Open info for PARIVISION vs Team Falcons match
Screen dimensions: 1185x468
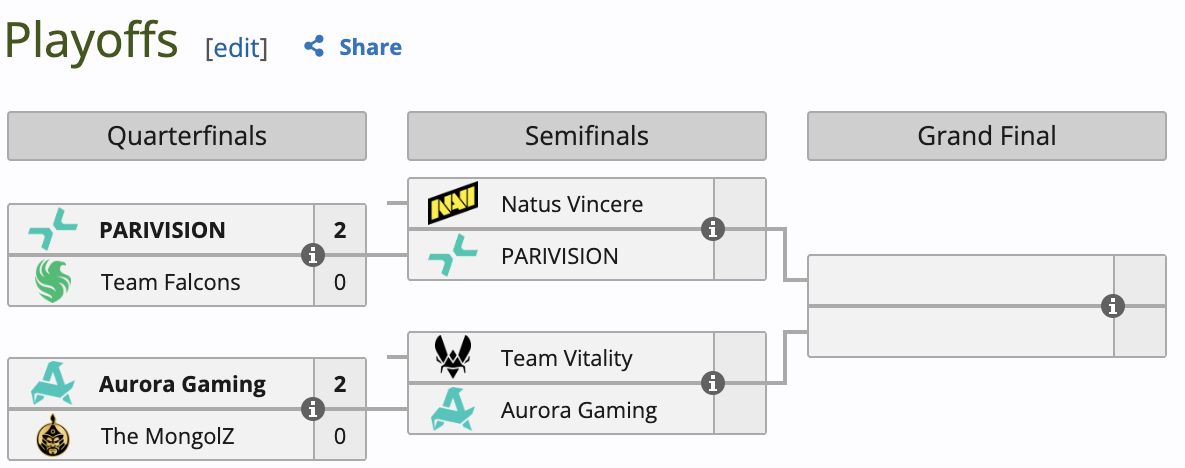tap(313, 256)
